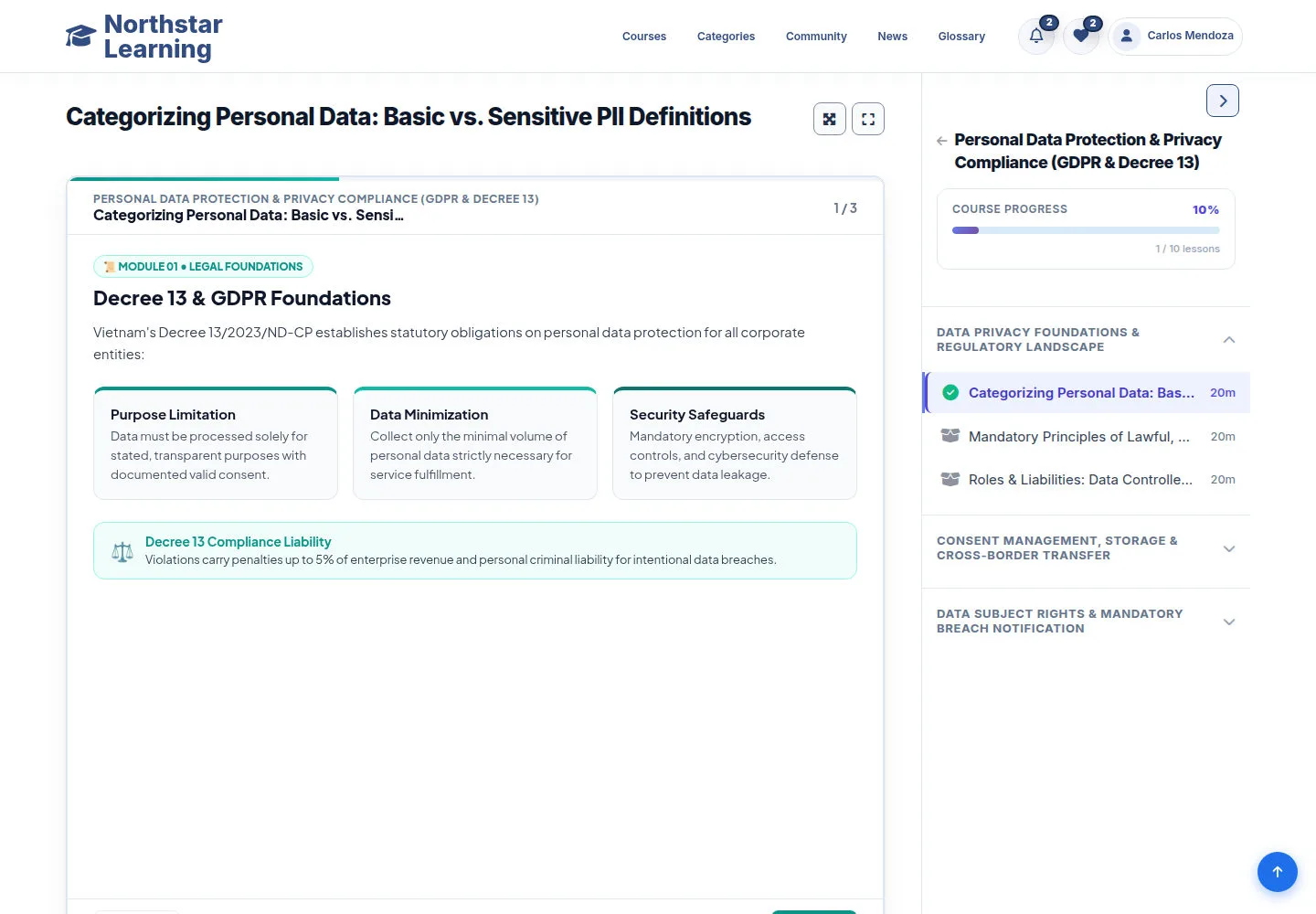1316x914 pixels.
Task: Click the 1 / 10 lessons text
Action: (x=1187, y=249)
